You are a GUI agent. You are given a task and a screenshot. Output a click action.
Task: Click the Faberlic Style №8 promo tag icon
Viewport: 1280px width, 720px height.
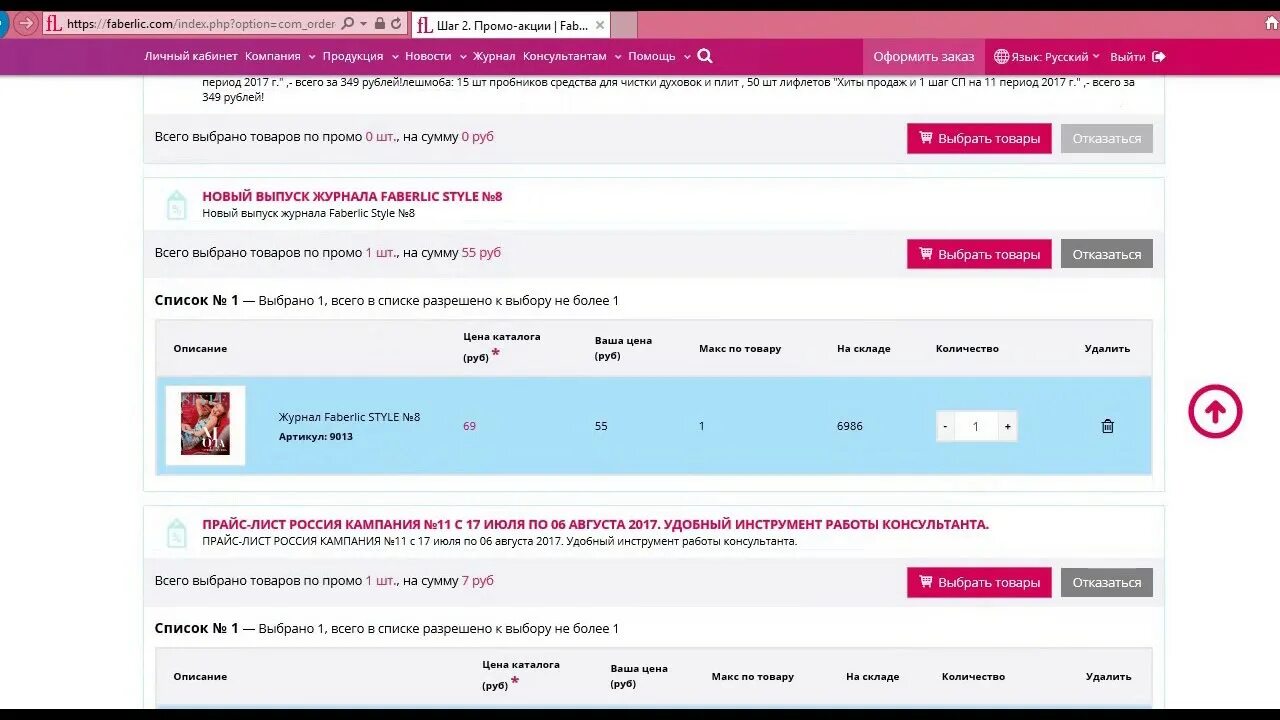[176, 205]
